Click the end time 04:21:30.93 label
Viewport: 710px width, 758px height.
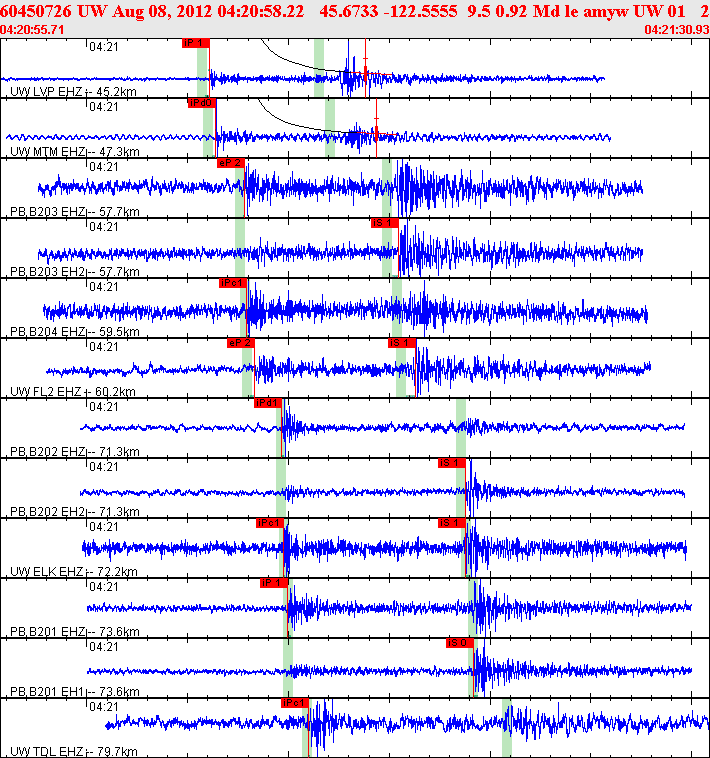click(677, 30)
